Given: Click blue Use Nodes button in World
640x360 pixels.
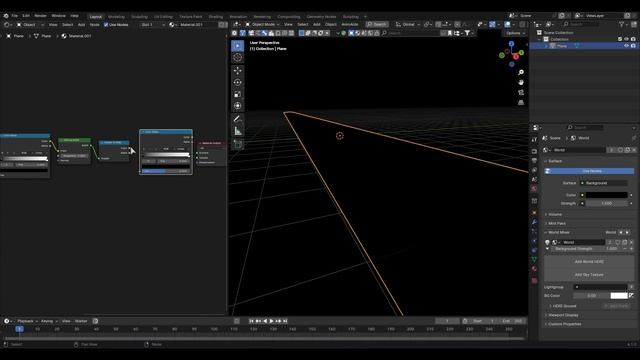Looking at the screenshot, I should point(589,171).
